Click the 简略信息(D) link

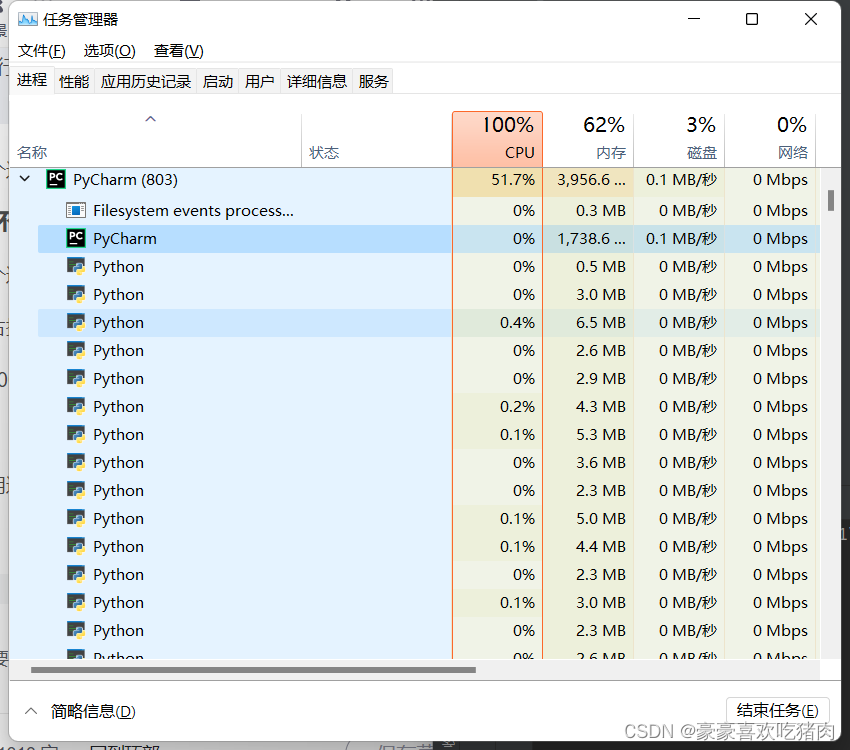(x=93, y=711)
